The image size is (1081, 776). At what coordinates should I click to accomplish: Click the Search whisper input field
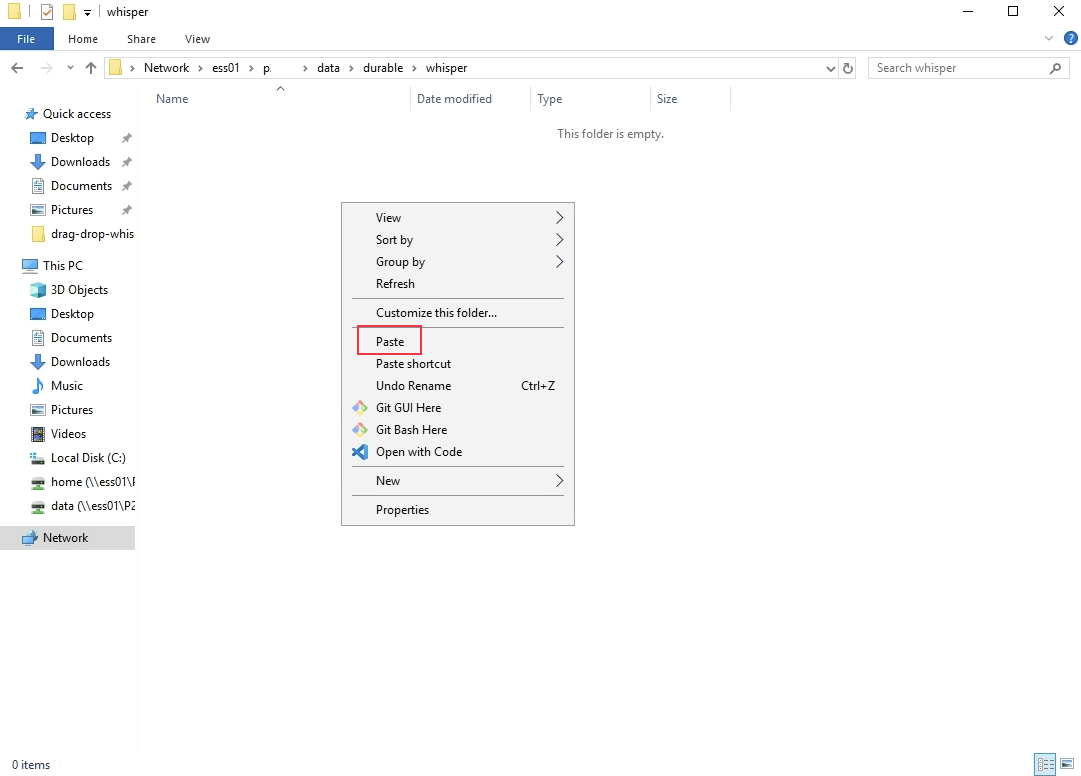(x=959, y=68)
